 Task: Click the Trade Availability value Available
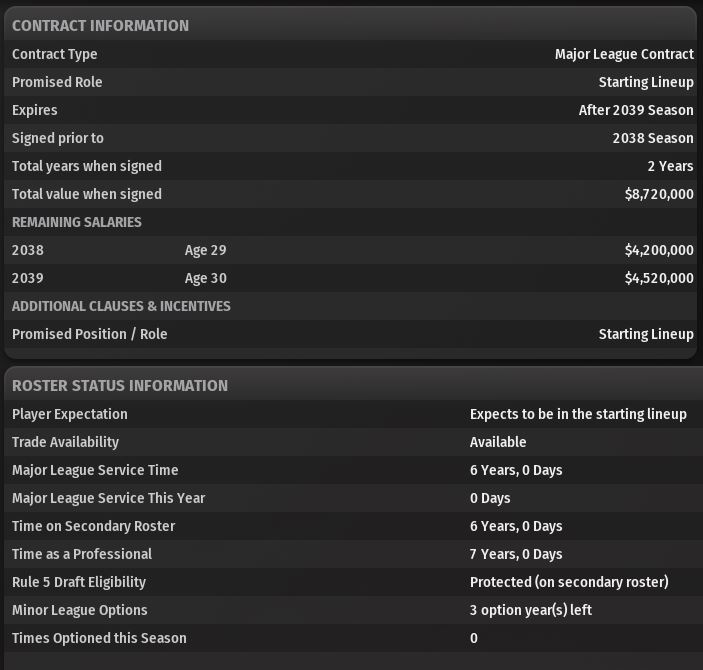(498, 442)
